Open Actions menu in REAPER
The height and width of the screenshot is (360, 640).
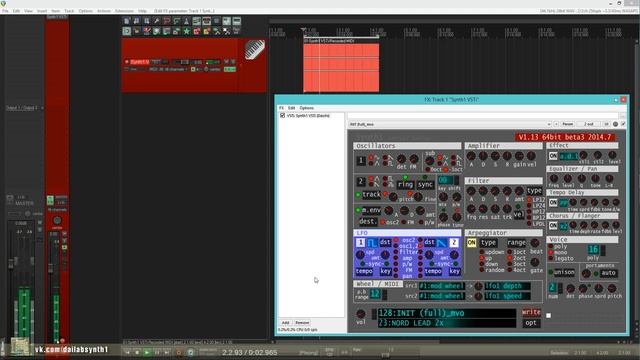(x=104, y=11)
